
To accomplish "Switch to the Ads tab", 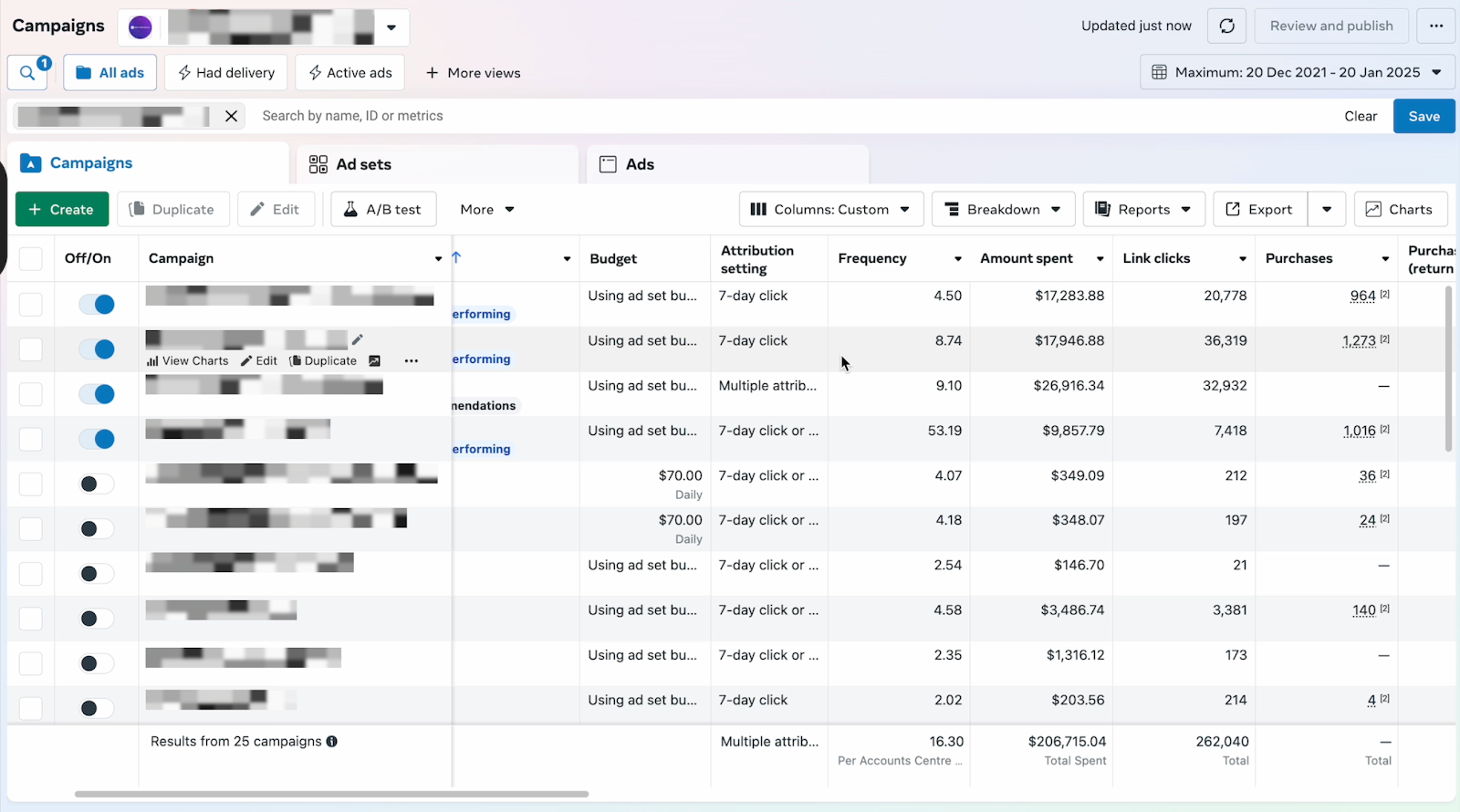I will point(728,164).
